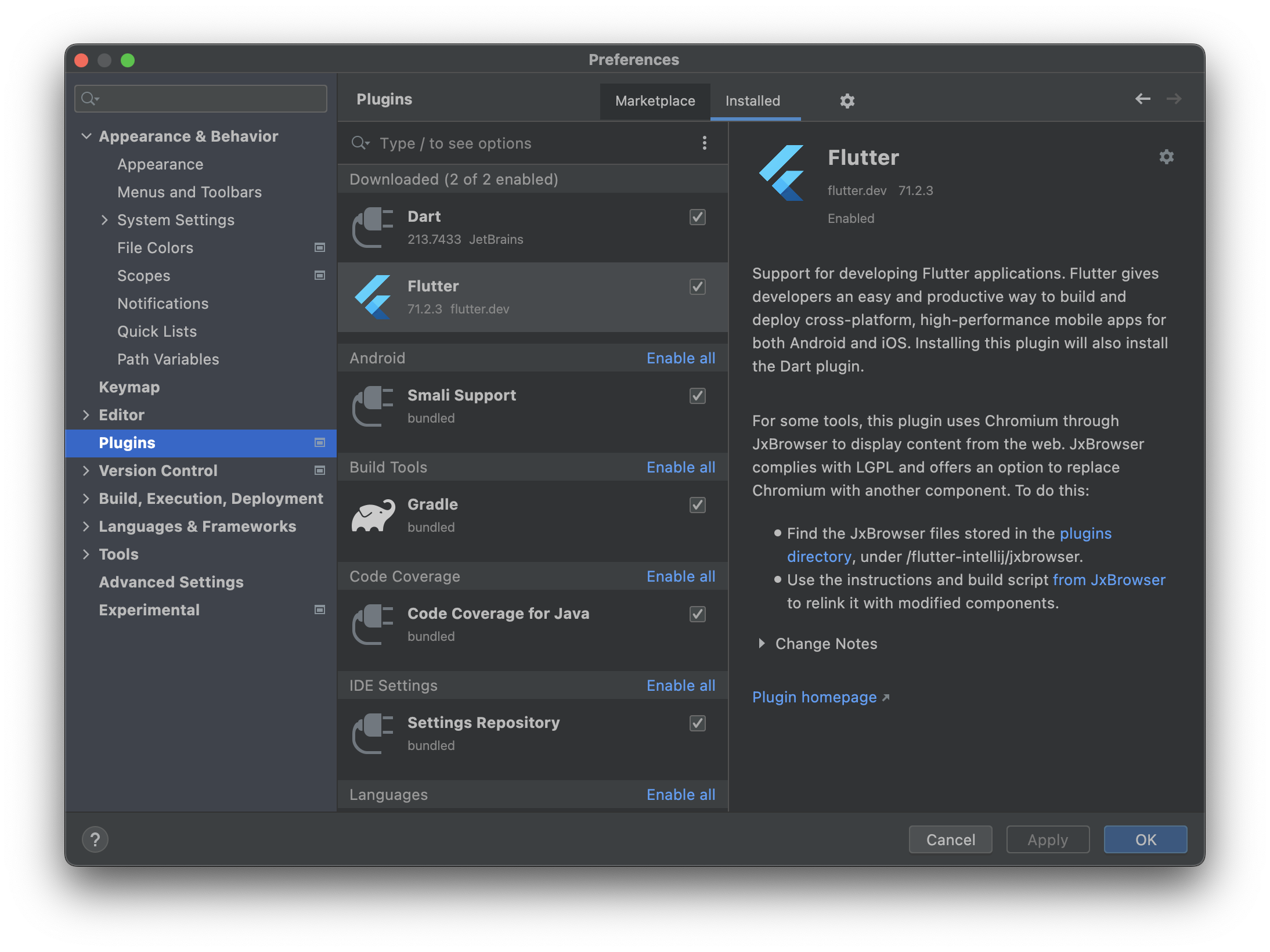1270x952 pixels.
Task: Click the plugin search field
Action: point(522,143)
